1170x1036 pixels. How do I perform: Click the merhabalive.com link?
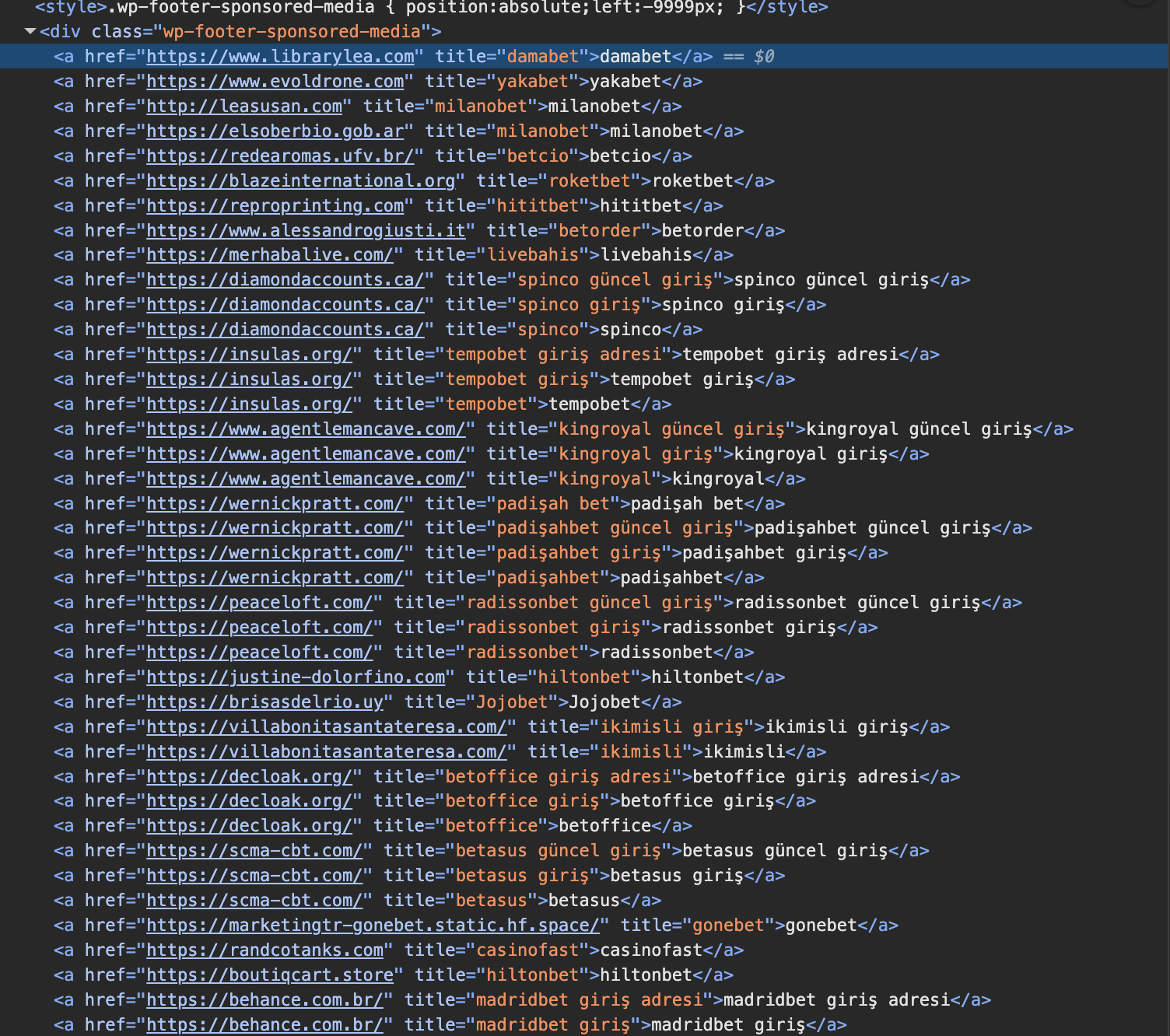point(270,255)
